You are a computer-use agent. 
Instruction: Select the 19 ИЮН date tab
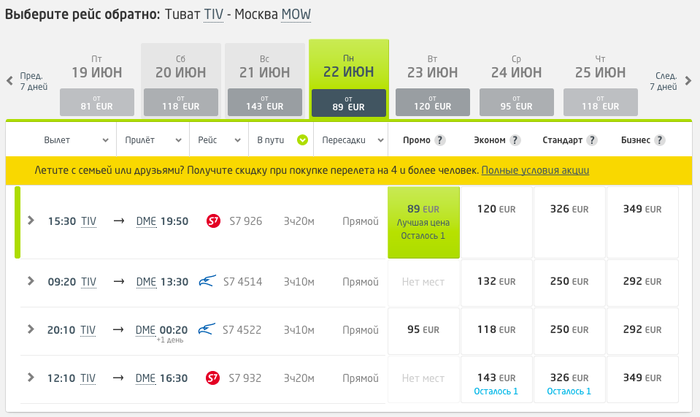pyautogui.click(x=97, y=81)
